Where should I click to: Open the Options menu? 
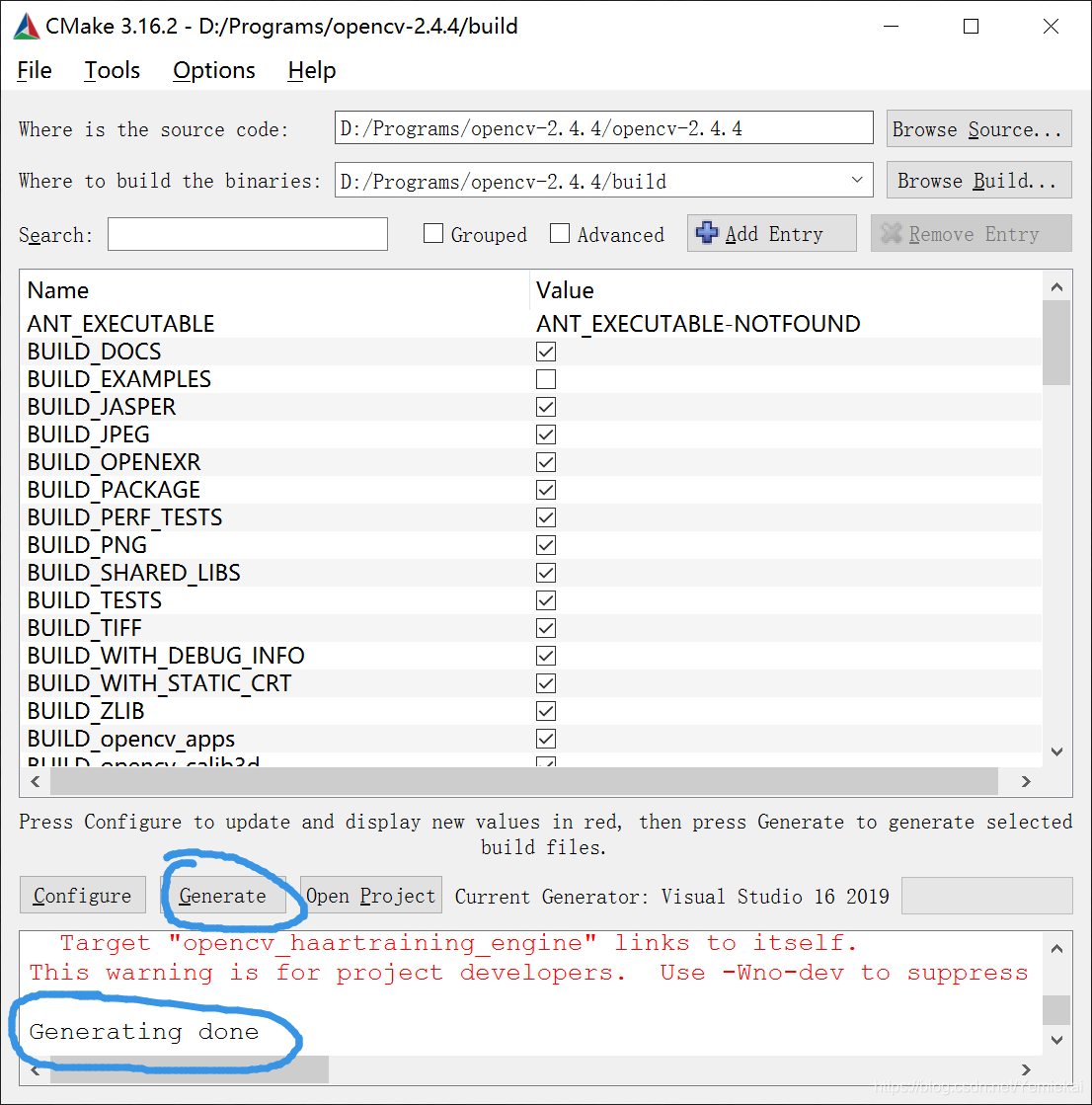(x=214, y=70)
